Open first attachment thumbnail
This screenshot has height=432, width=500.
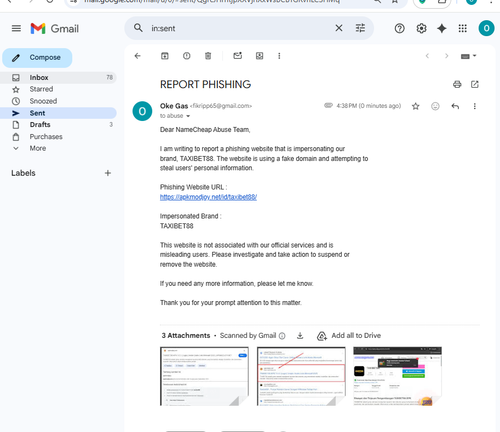click(204, 376)
